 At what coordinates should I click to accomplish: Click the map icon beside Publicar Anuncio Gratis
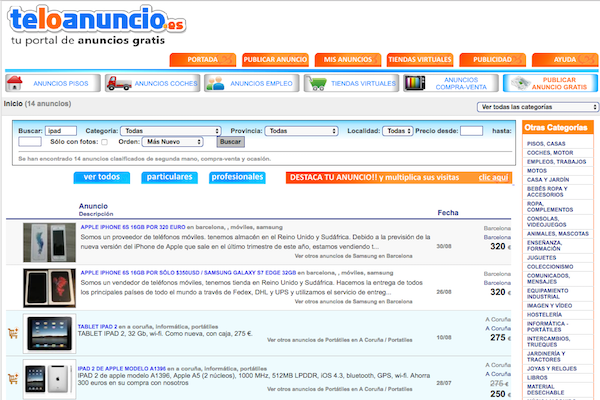pyautogui.click(x=521, y=83)
